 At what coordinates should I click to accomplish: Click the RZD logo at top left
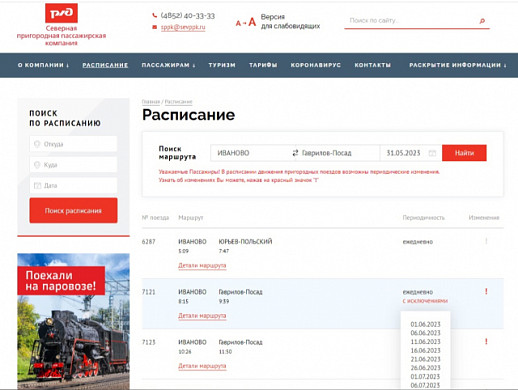(61, 13)
